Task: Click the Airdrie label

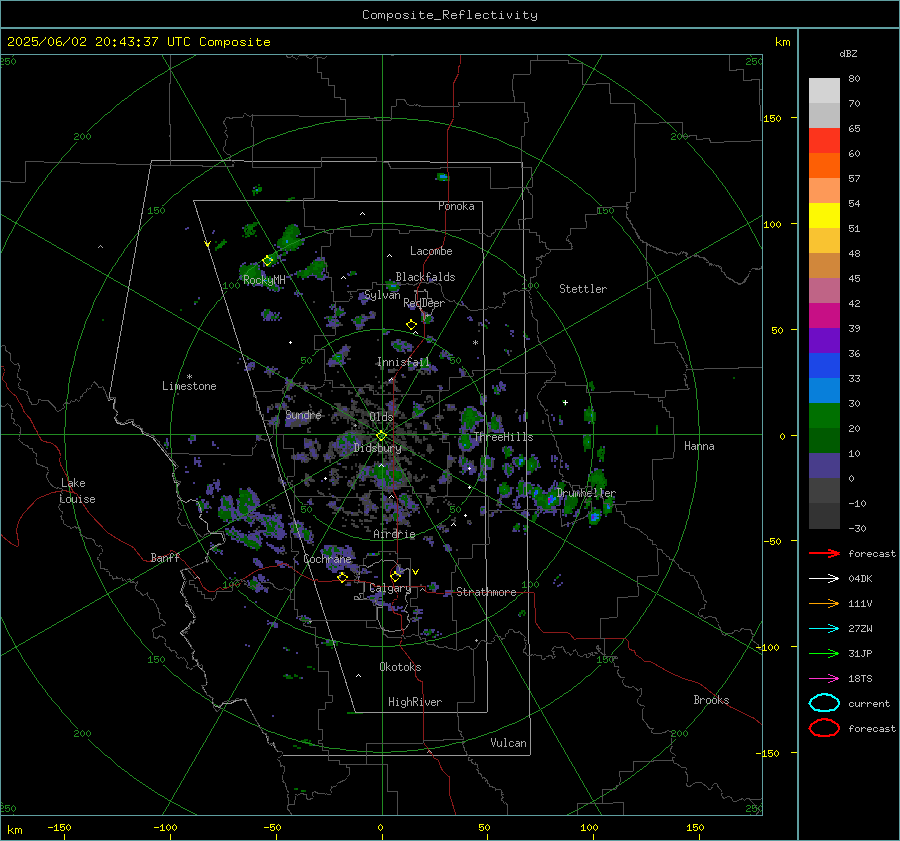Action: click(x=394, y=534)
